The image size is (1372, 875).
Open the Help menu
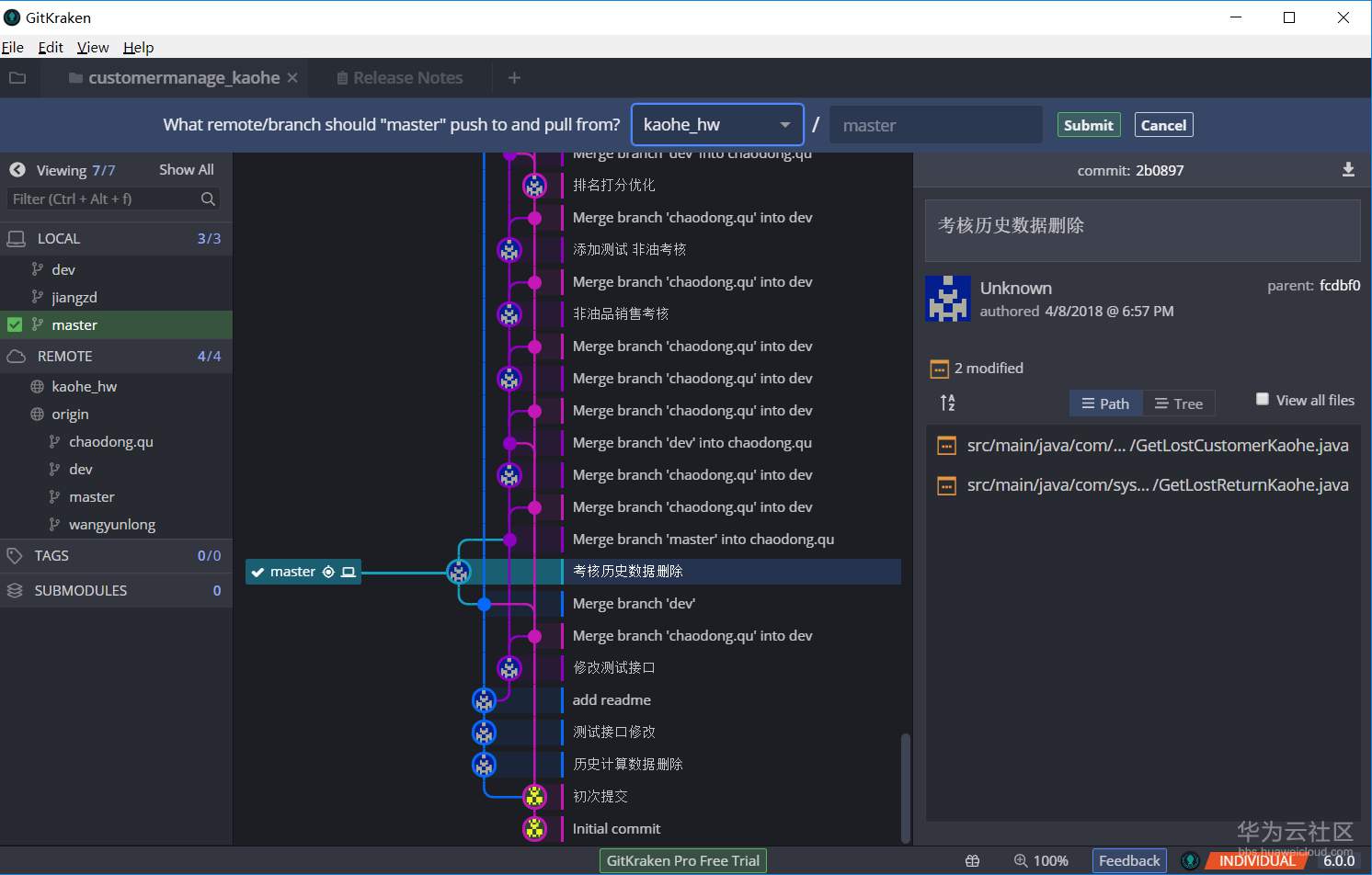click(x=139, y=47)
